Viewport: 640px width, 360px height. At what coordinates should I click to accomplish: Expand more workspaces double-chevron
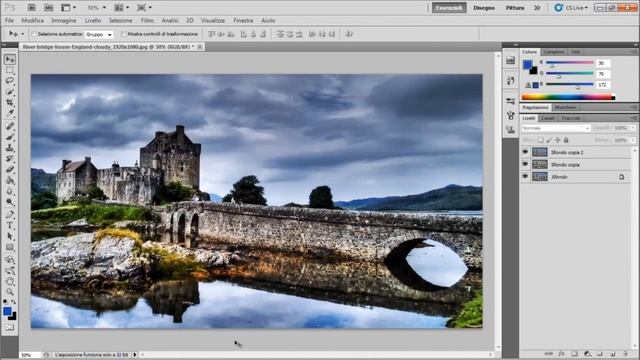click(x=537, y=8)
